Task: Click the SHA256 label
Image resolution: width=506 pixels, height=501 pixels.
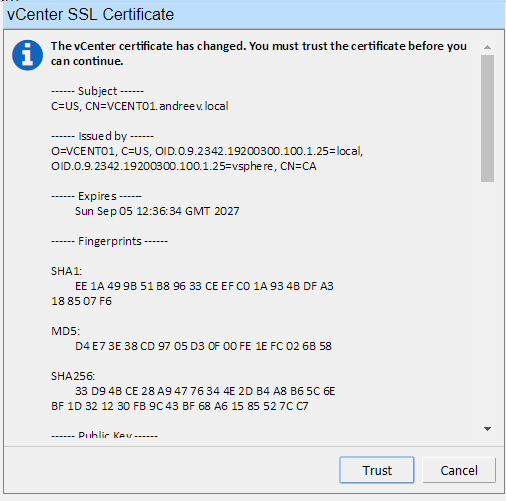Action: click(x=73, y=376)
